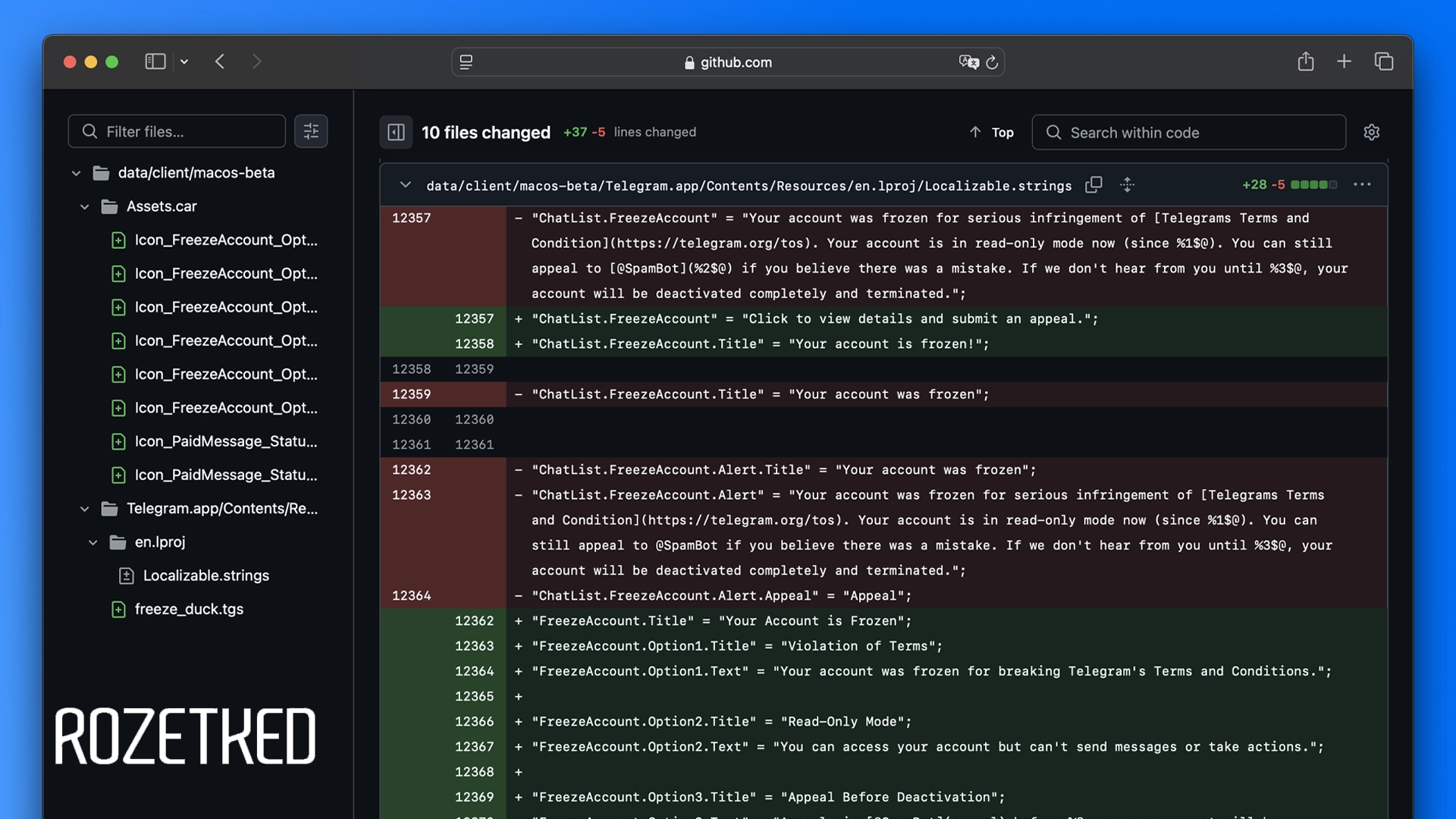Open the three-dot file options menu
This screenshot has height=819, width=1456.
[x=1362, y=185]
